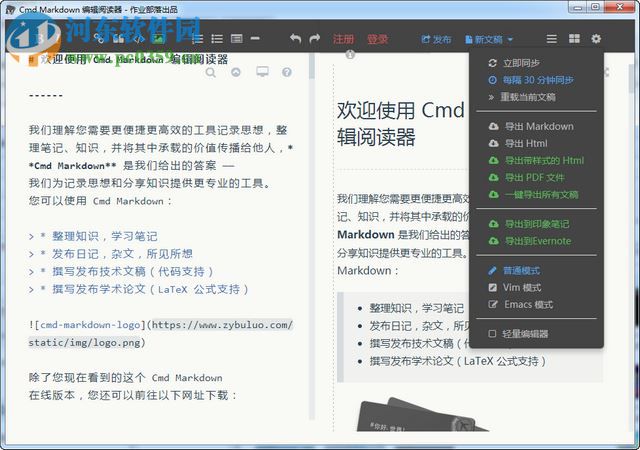Redo the last undone edit
Image resolution: width=640 pixels, height=450 pixels.
tap(315, 39)
